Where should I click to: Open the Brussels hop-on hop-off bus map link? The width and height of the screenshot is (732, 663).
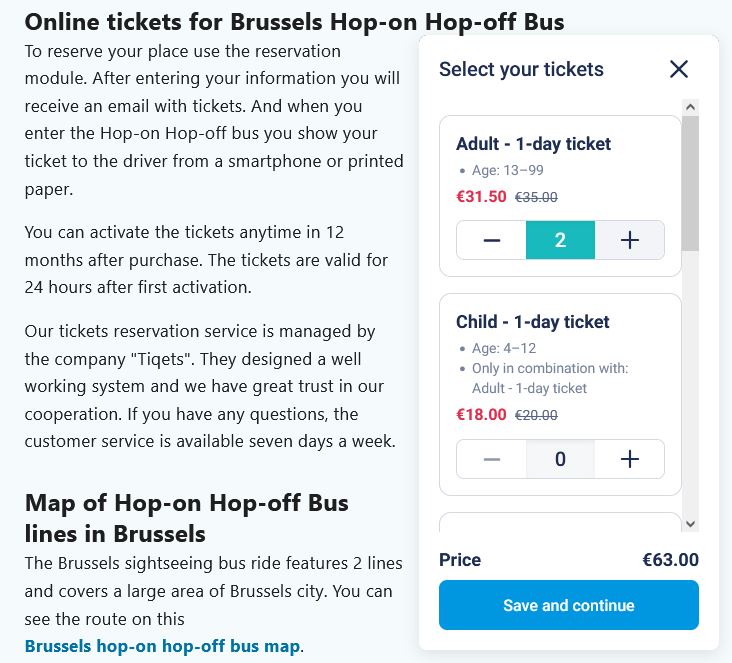point(162,646)
